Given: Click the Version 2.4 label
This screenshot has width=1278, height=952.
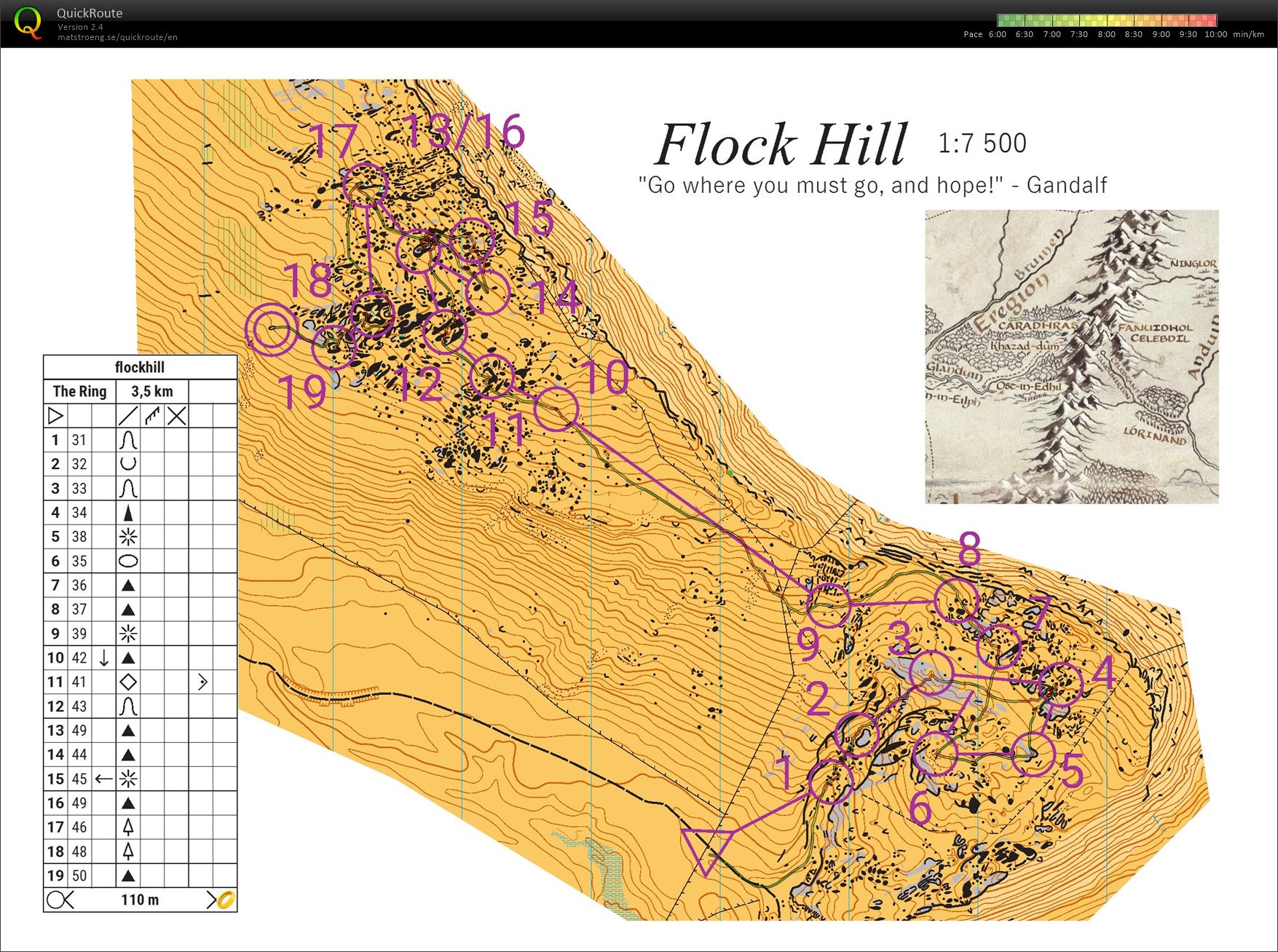Looking at the screenshot, I should click(x=80, y=27).
